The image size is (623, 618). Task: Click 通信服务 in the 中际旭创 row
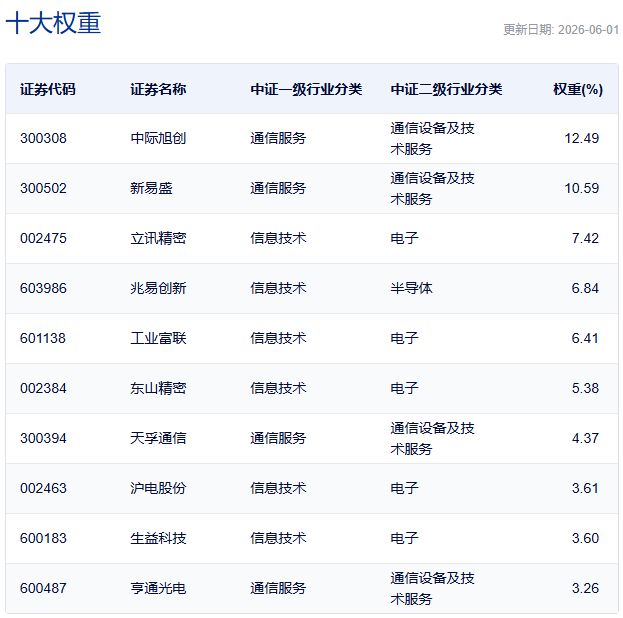(278, 138)
